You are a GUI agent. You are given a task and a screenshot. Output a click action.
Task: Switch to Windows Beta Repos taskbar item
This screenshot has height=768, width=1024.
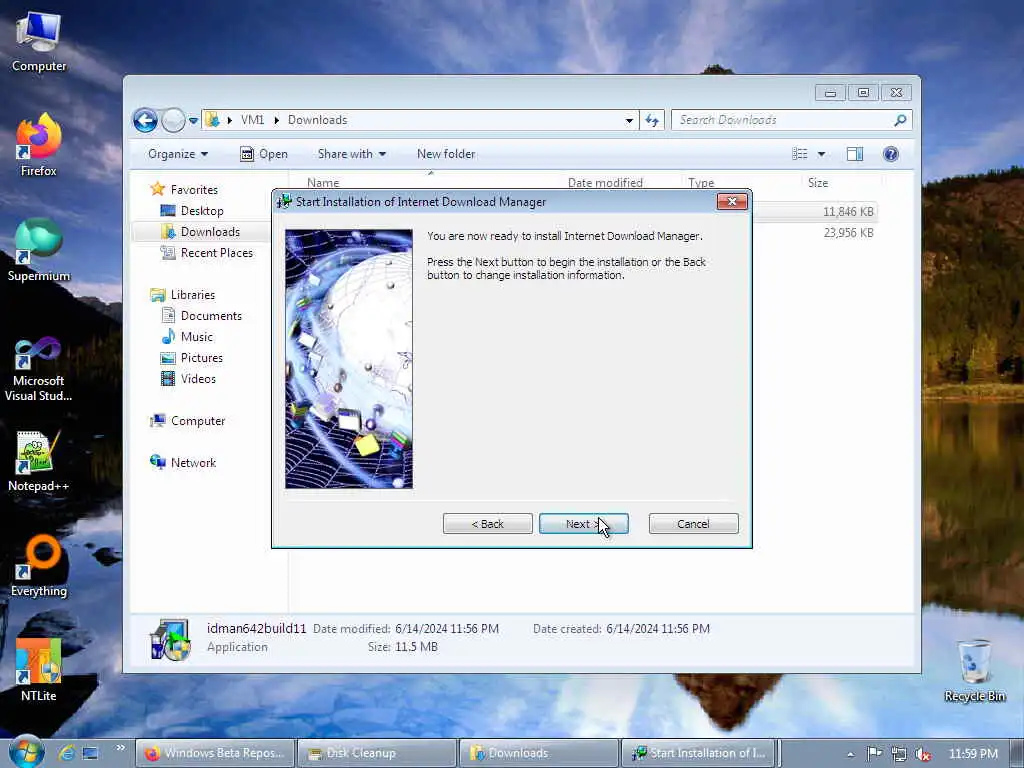(215, 753)
